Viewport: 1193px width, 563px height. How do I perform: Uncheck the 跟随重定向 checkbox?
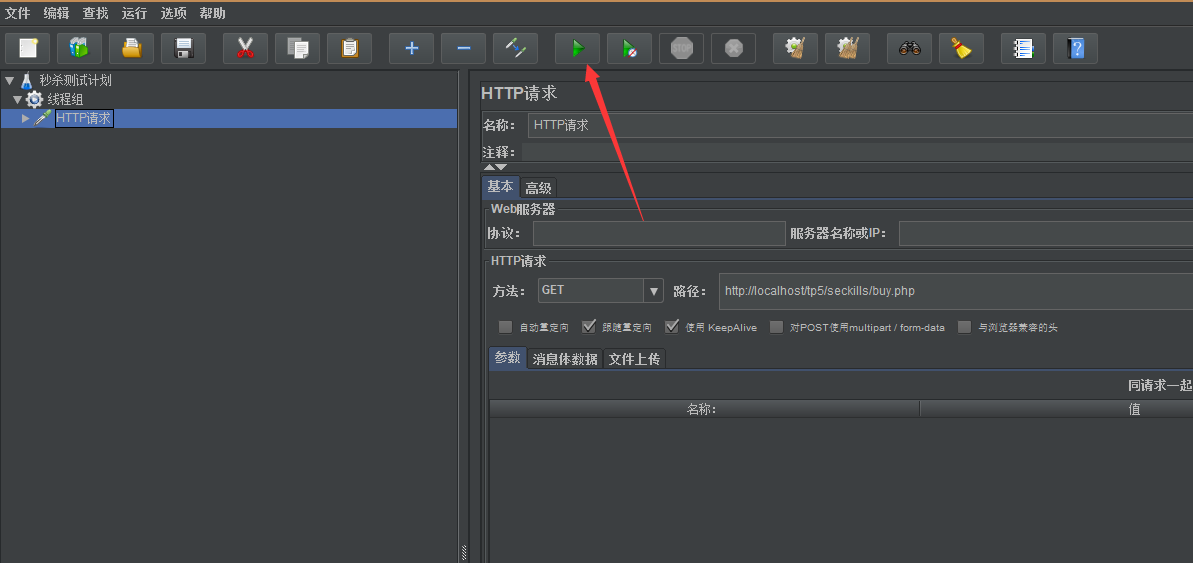pyautogui.click(x=588, y=327)
